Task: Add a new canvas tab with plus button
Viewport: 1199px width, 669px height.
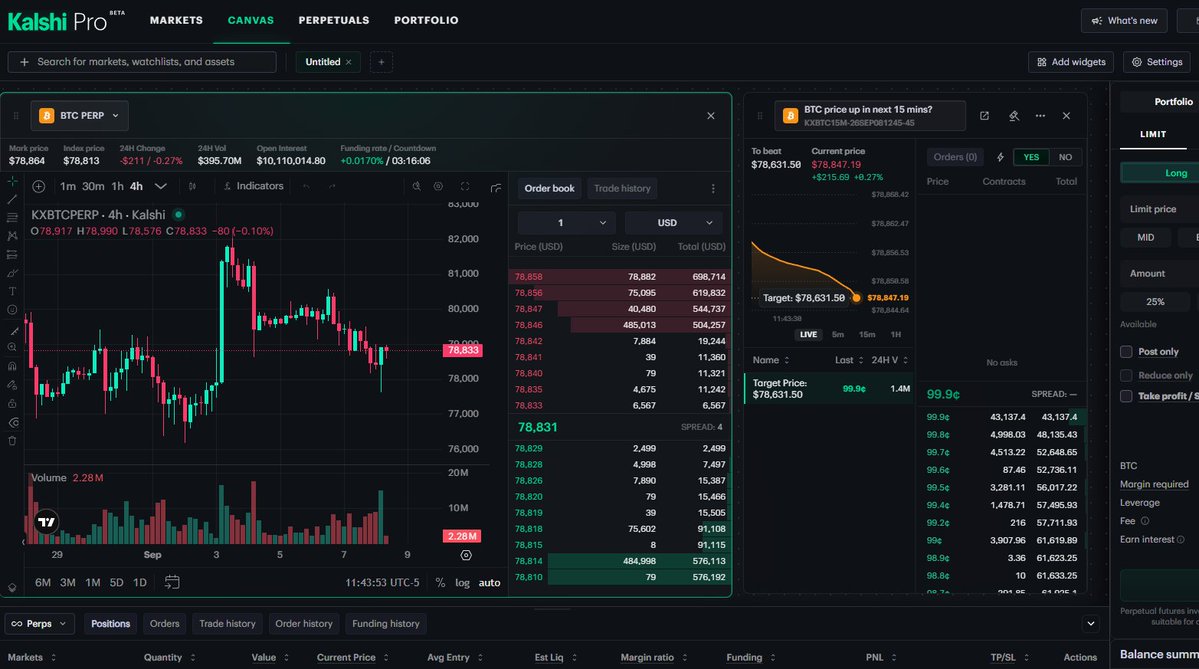Action: 381,62
